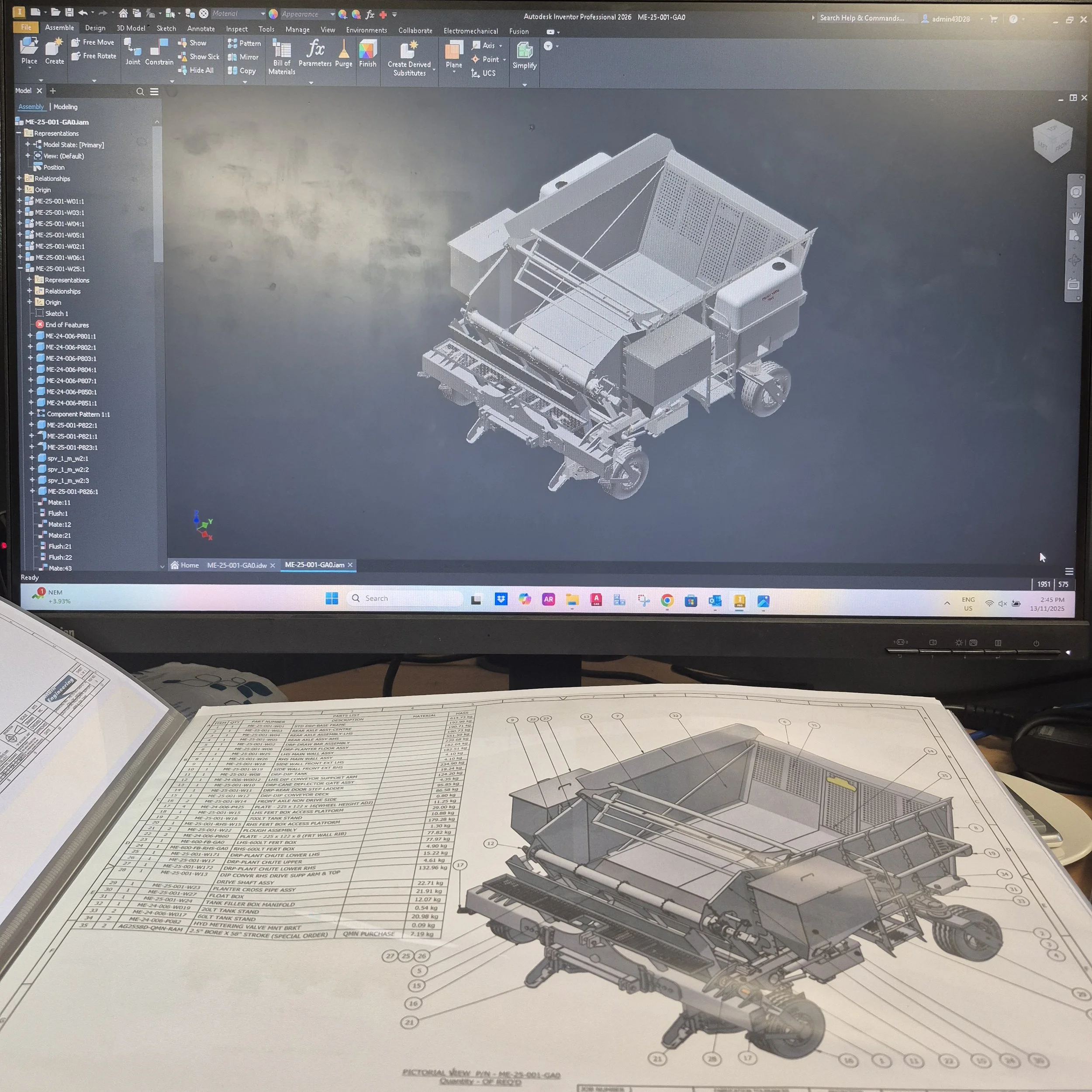Open the Appearance dropdown
Screen dimensions: 1092x1092
(x=332, y=14)
